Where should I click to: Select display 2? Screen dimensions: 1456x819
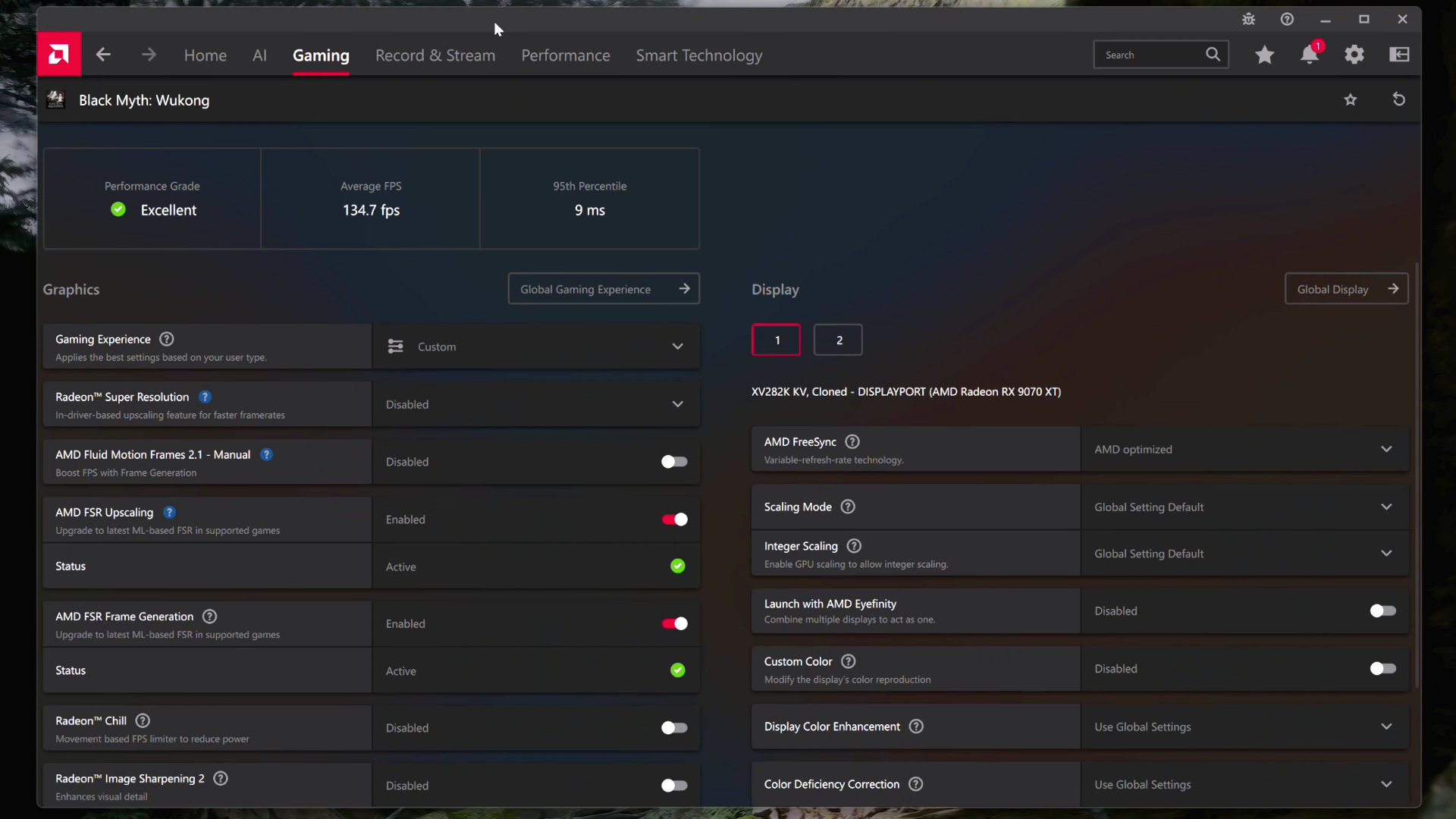[837, 339]
